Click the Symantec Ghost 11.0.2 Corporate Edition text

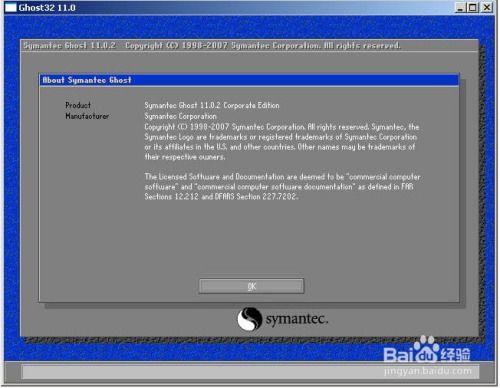coord(212,105)
